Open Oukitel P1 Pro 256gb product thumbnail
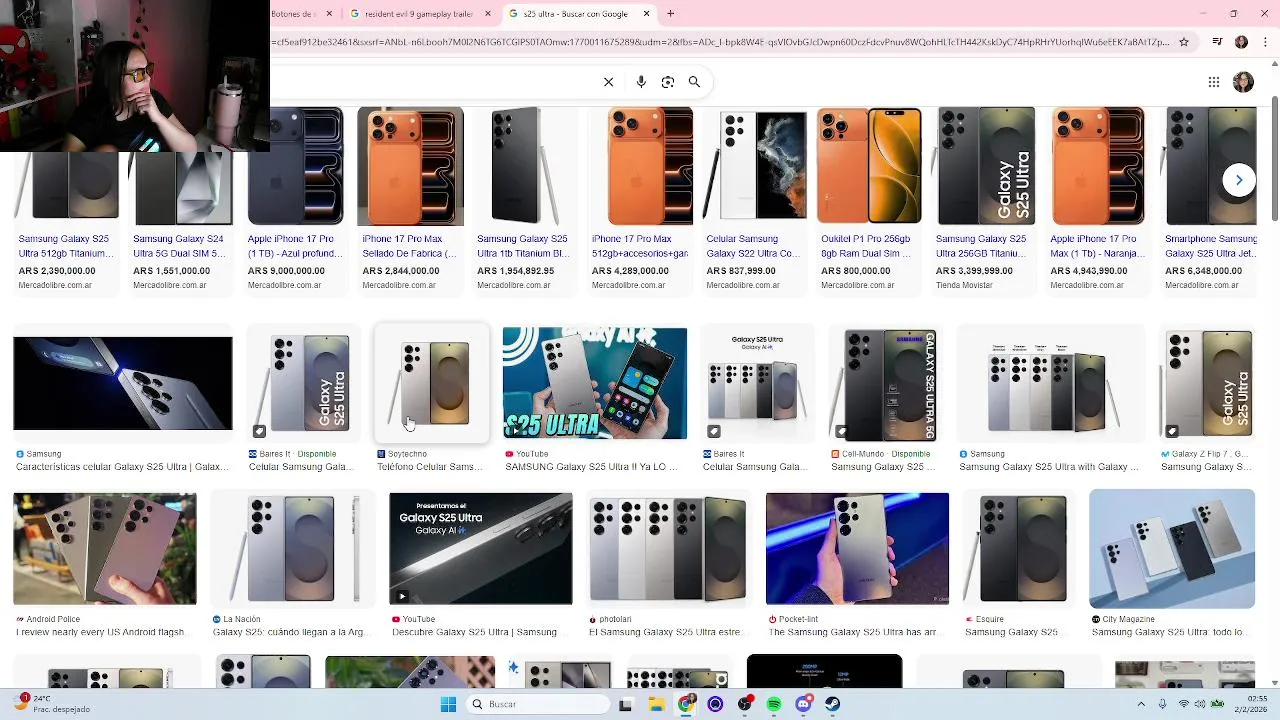This screenshot has height=720, width=1280. [x=869, y=166]
